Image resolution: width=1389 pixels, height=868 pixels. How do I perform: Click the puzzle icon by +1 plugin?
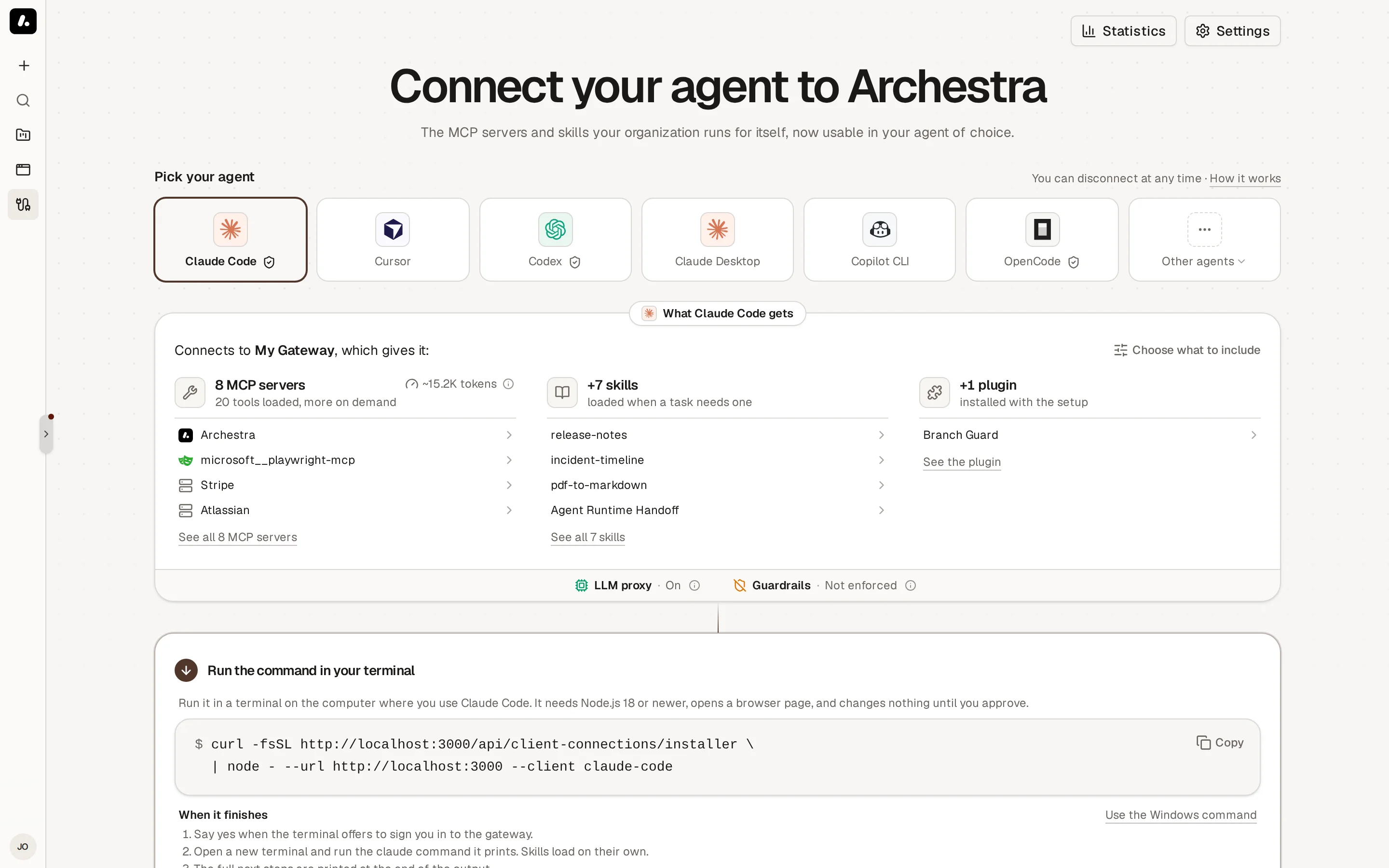pyautogui.click(x=934, y=393)
